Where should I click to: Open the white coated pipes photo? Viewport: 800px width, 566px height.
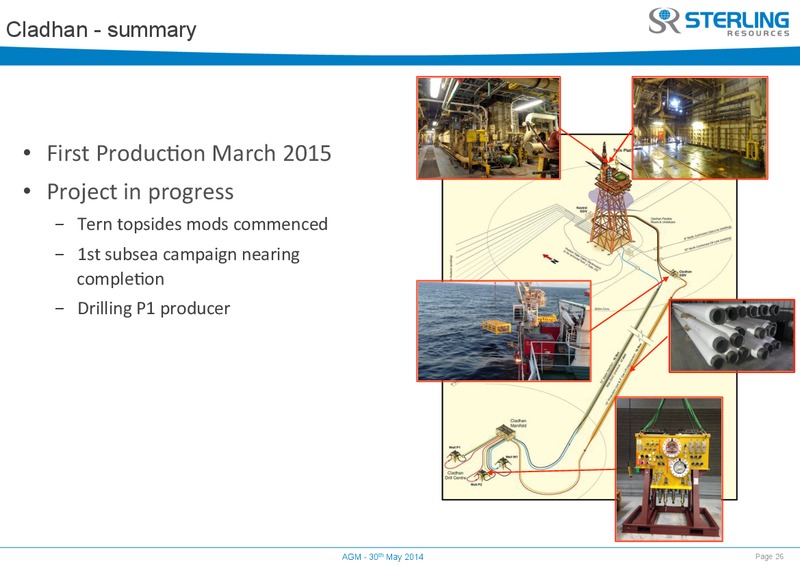tap(732, 335)
